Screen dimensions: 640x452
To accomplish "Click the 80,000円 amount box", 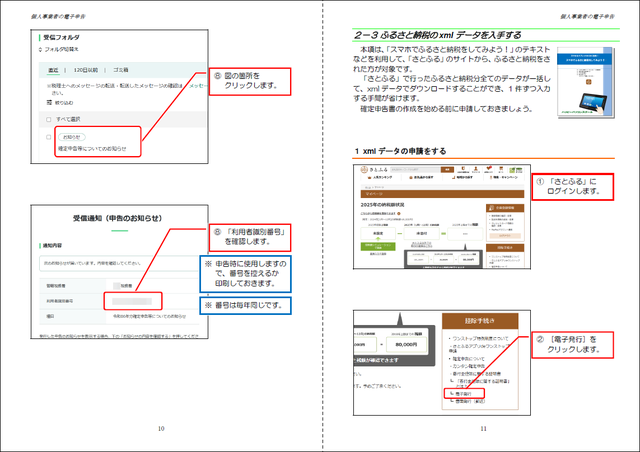I will click(406, 345).
